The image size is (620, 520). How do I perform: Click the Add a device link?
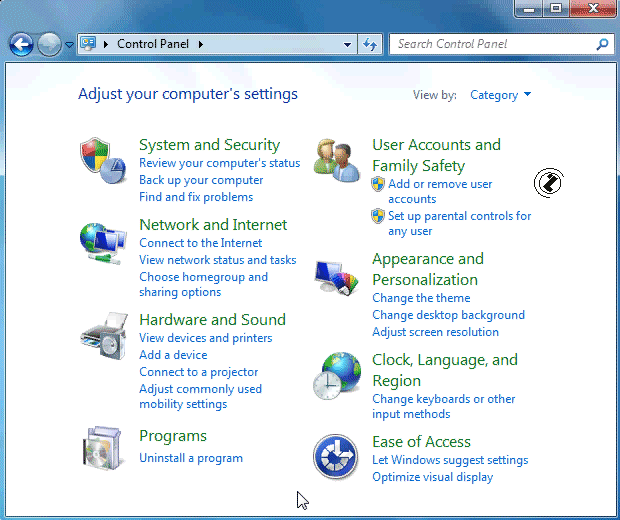pos(173,355)
